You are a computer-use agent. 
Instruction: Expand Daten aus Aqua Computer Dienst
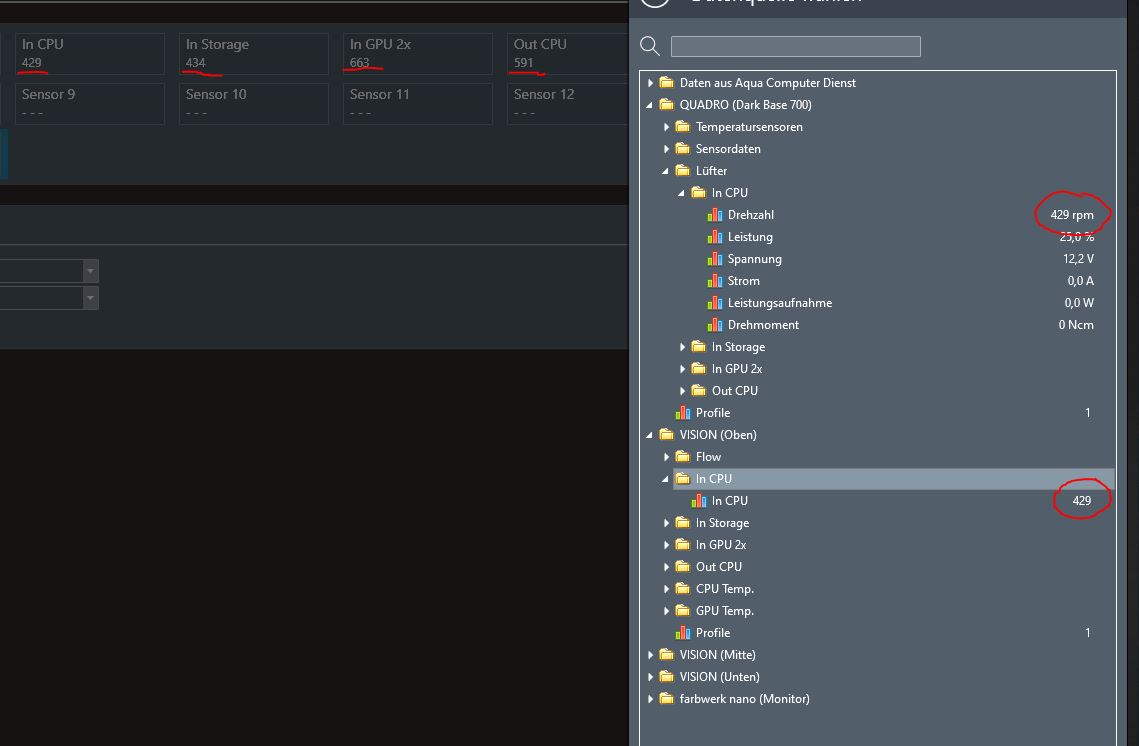pos(650,83)
